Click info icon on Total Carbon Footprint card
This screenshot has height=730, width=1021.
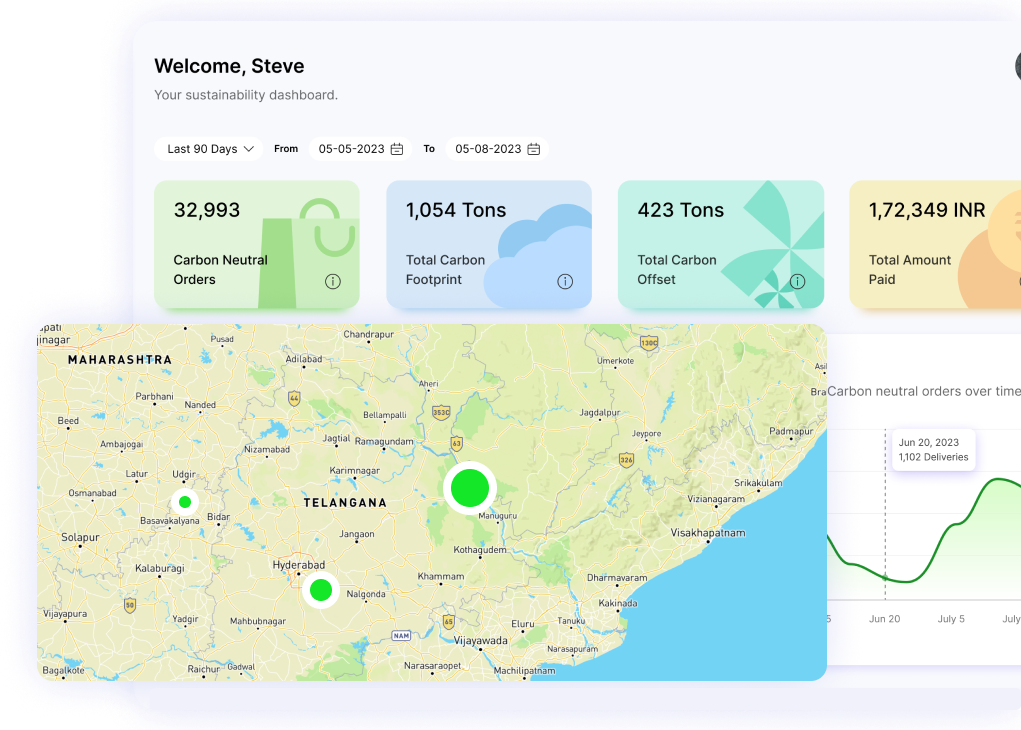click(x=565, y=282)
